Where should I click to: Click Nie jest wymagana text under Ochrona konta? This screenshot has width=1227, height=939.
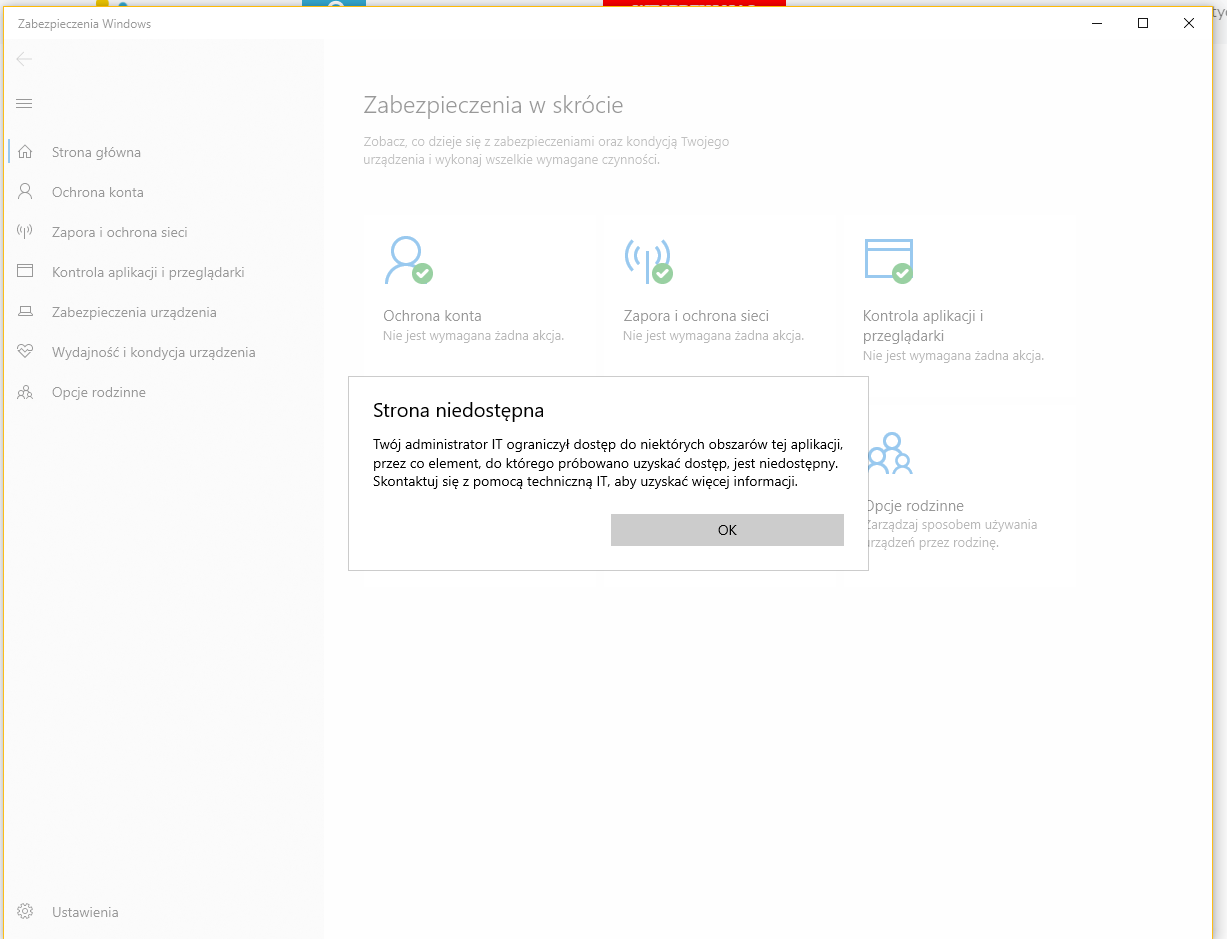click(x=473, y=336)
